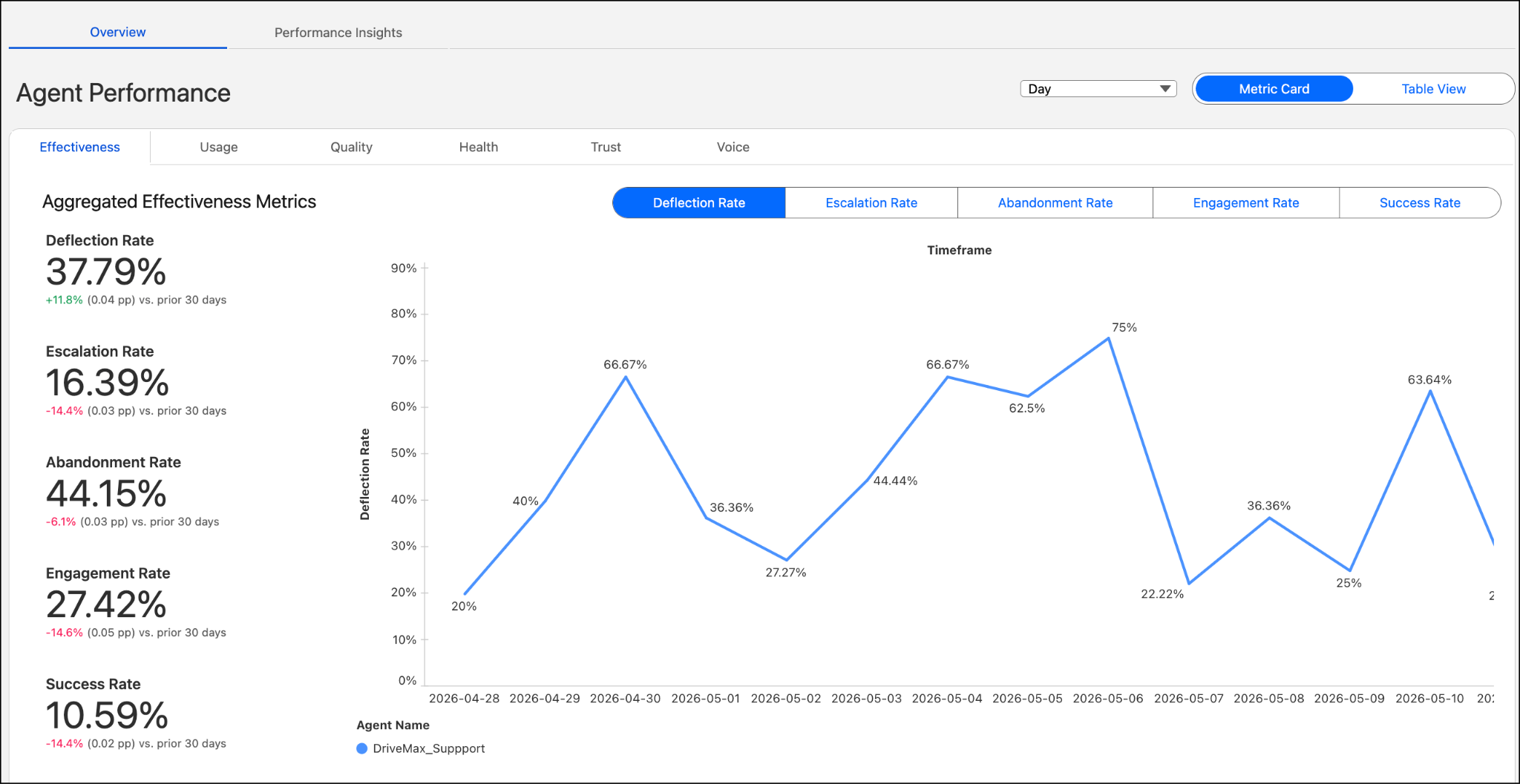Go to the Overview tab
The height and width of the screenshot is (784, 1520).
click(x=117, y=33)
